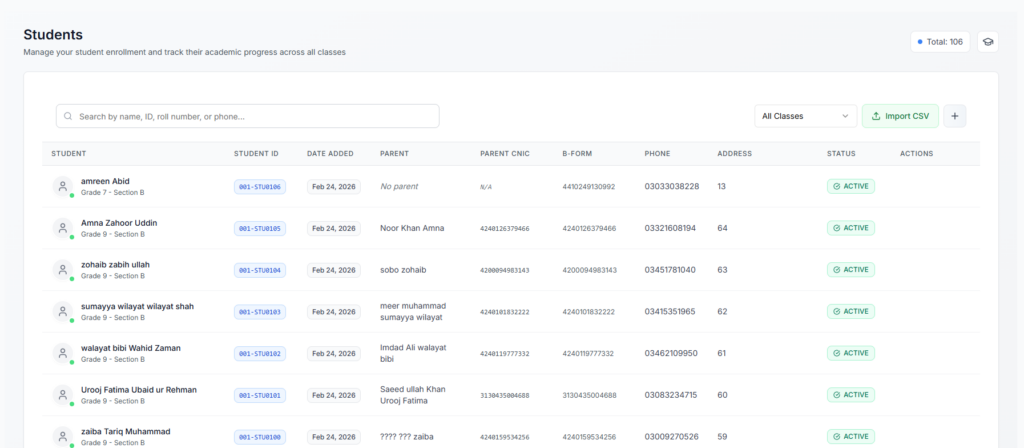Click ACTIVE status for Amna Zahoor Uddin
Screen dimensions: 1024x448
point(851,228)
